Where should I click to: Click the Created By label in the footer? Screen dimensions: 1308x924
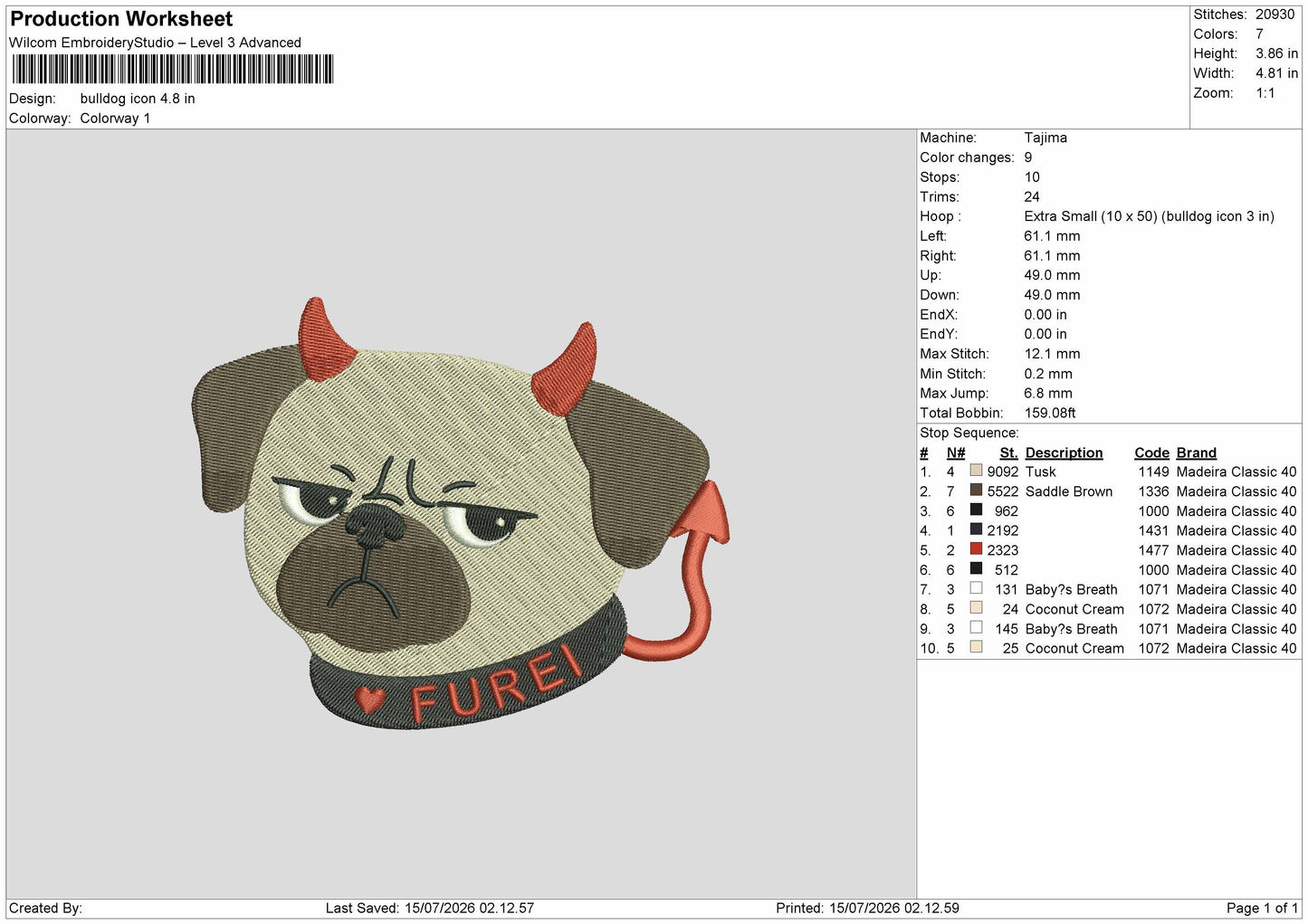point(45,908)
